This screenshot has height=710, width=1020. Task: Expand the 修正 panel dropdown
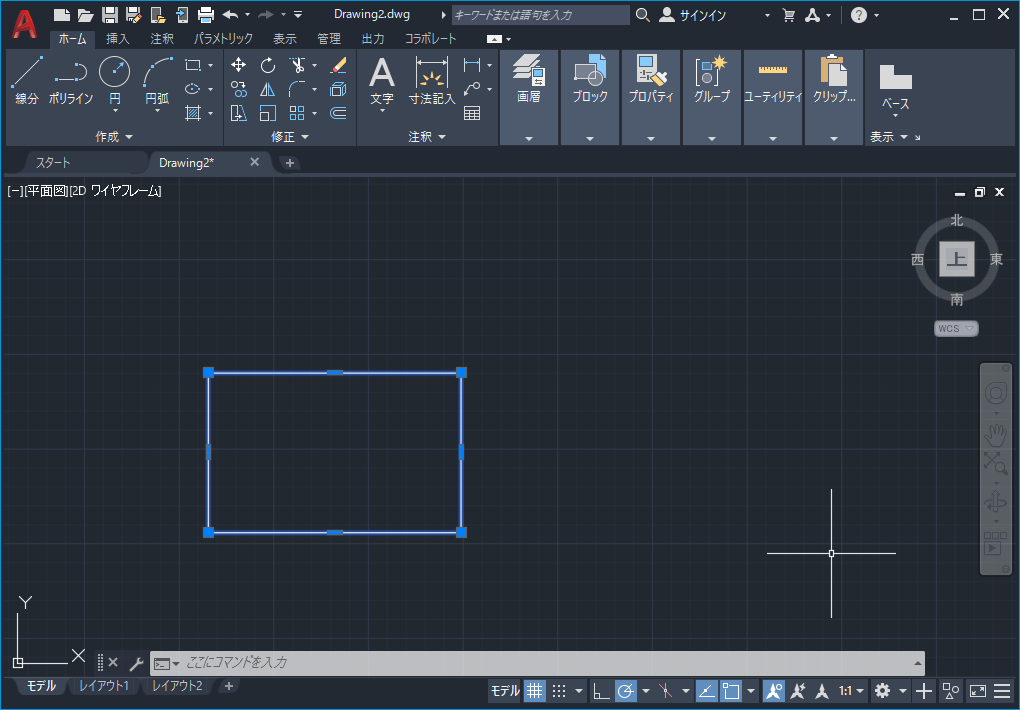(x=290, y=137)
